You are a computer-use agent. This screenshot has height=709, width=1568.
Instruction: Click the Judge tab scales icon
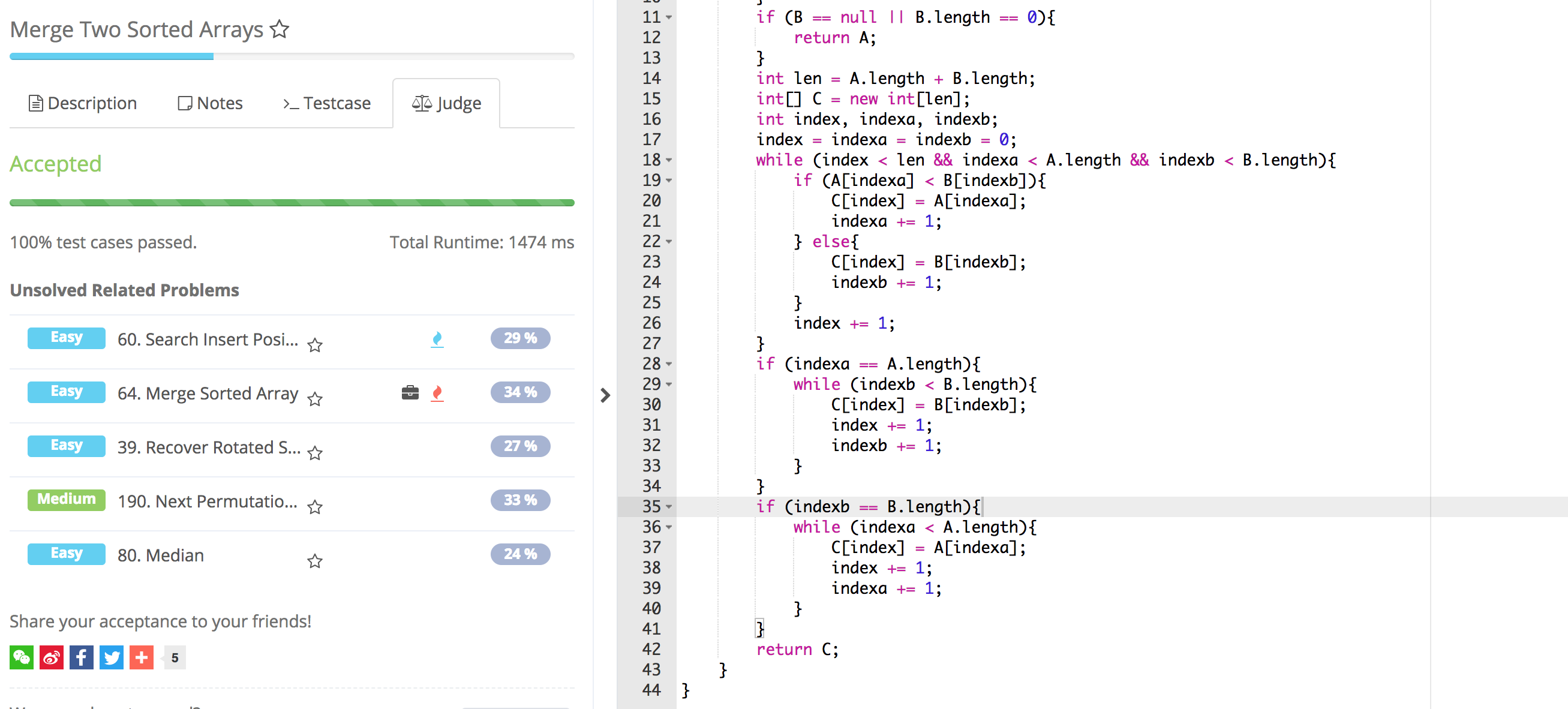pyautogui.click(x=422, y=103)
